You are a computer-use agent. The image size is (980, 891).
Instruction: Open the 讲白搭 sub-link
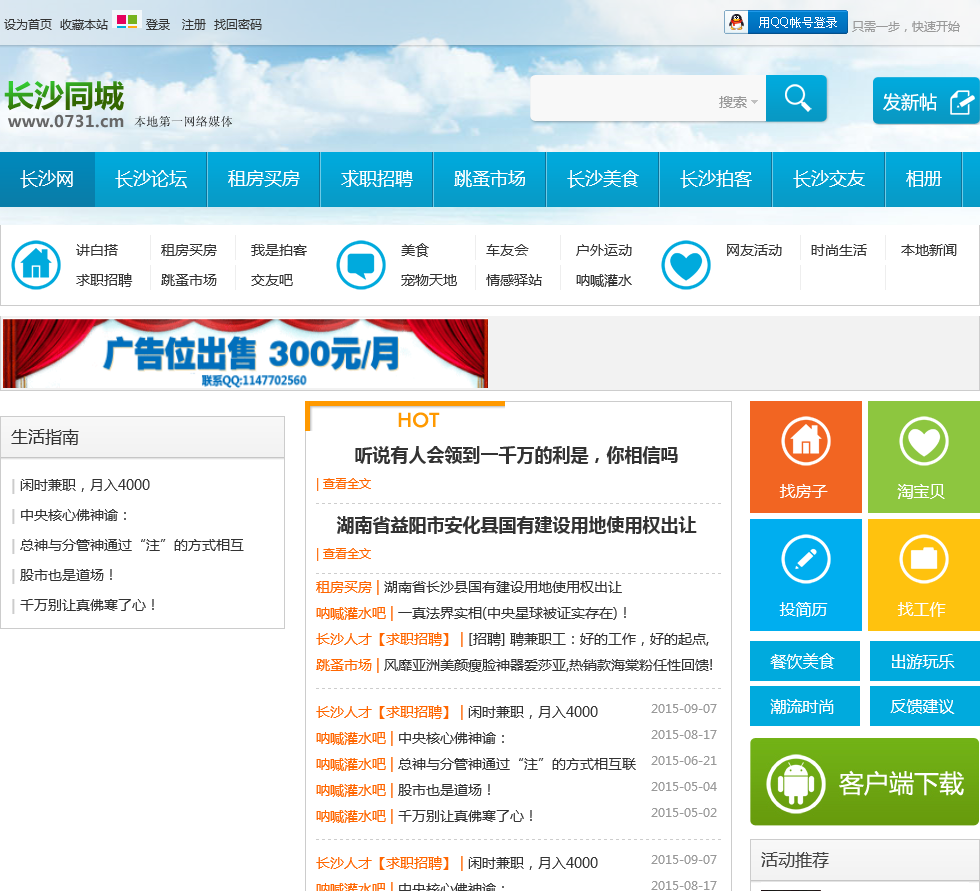click(x=97, y=250)
